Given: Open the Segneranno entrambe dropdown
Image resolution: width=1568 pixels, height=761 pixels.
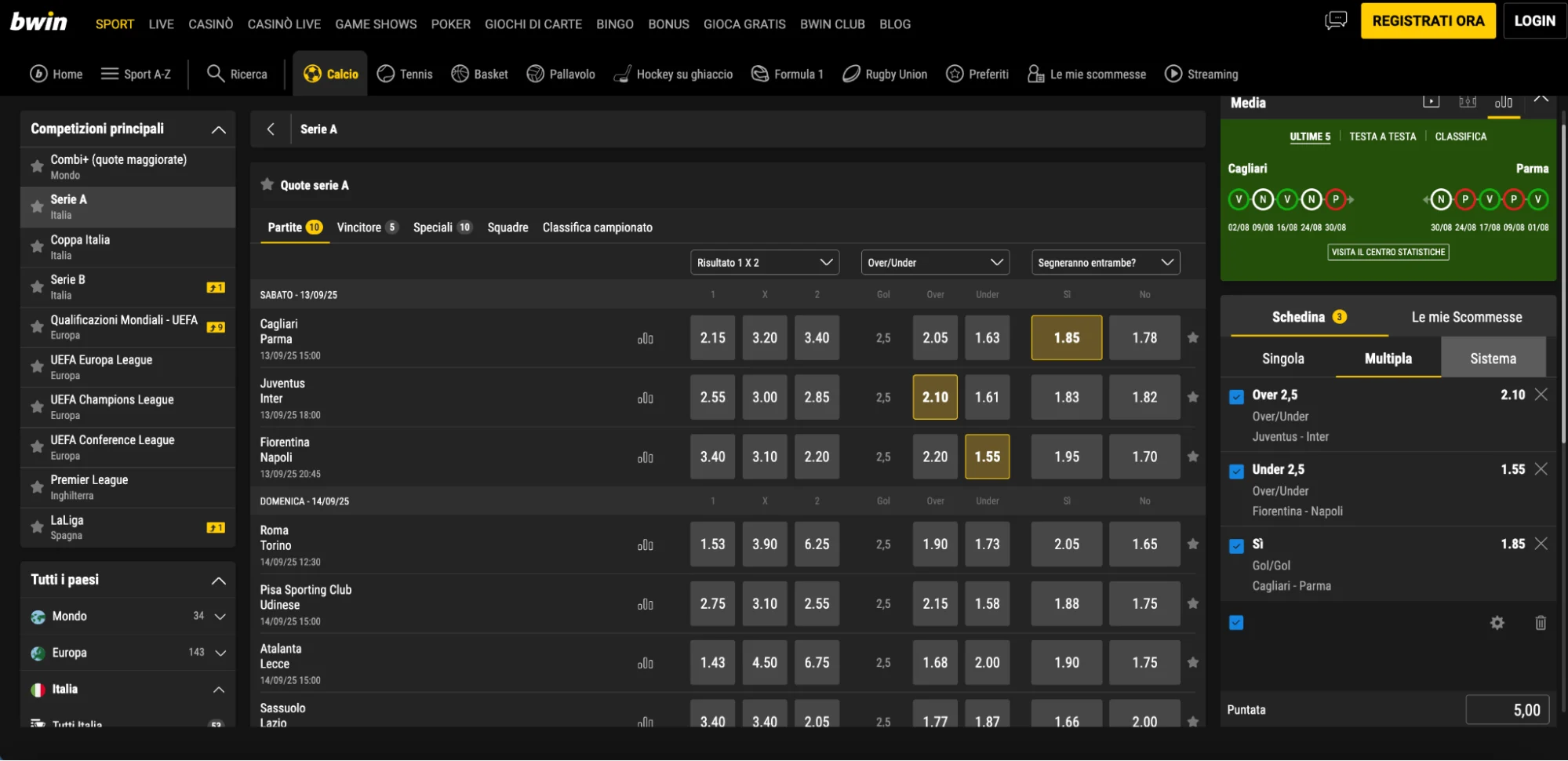Looking at the screenshot, I should click(1105, 263).
